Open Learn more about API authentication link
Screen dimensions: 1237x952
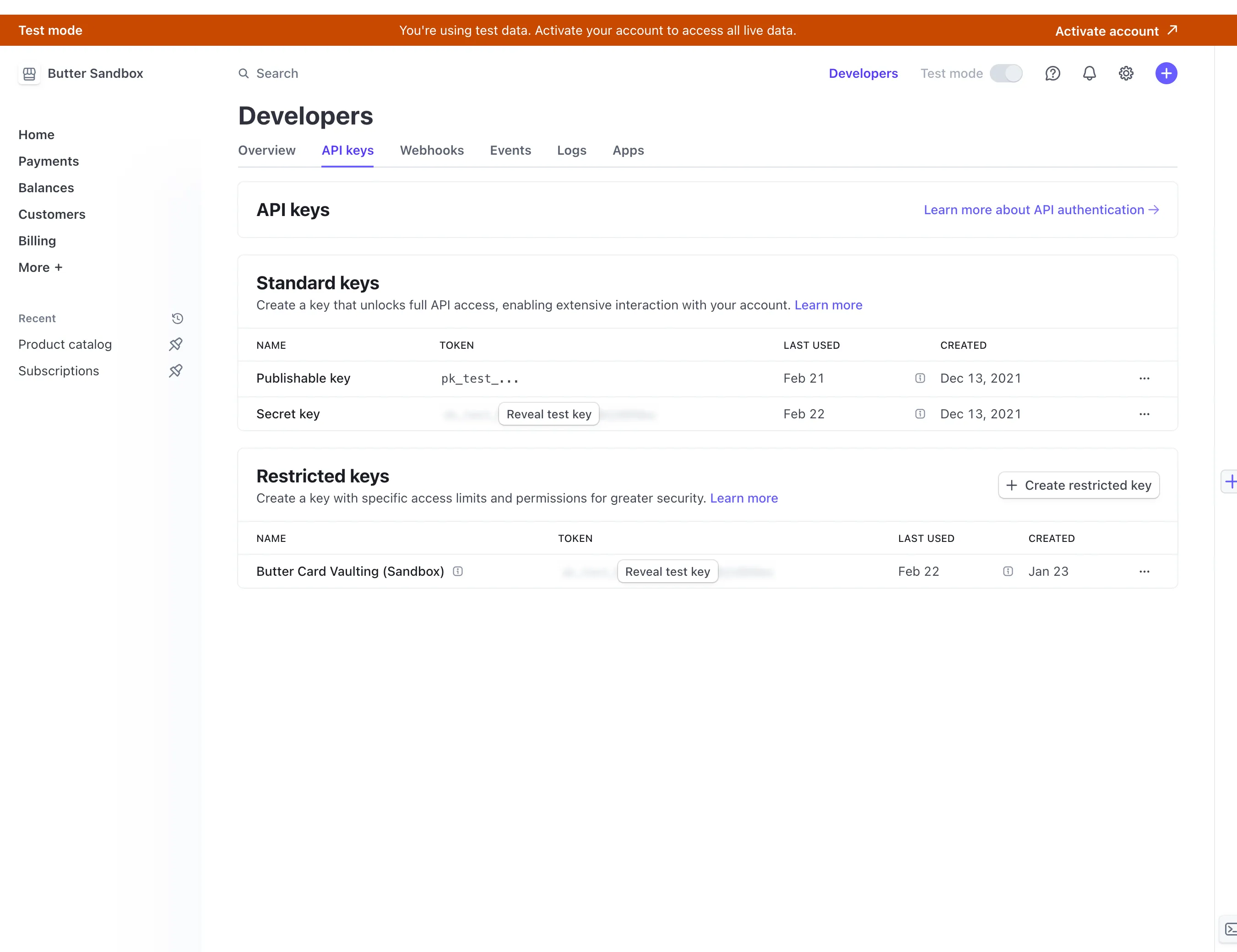(1041, 210)
